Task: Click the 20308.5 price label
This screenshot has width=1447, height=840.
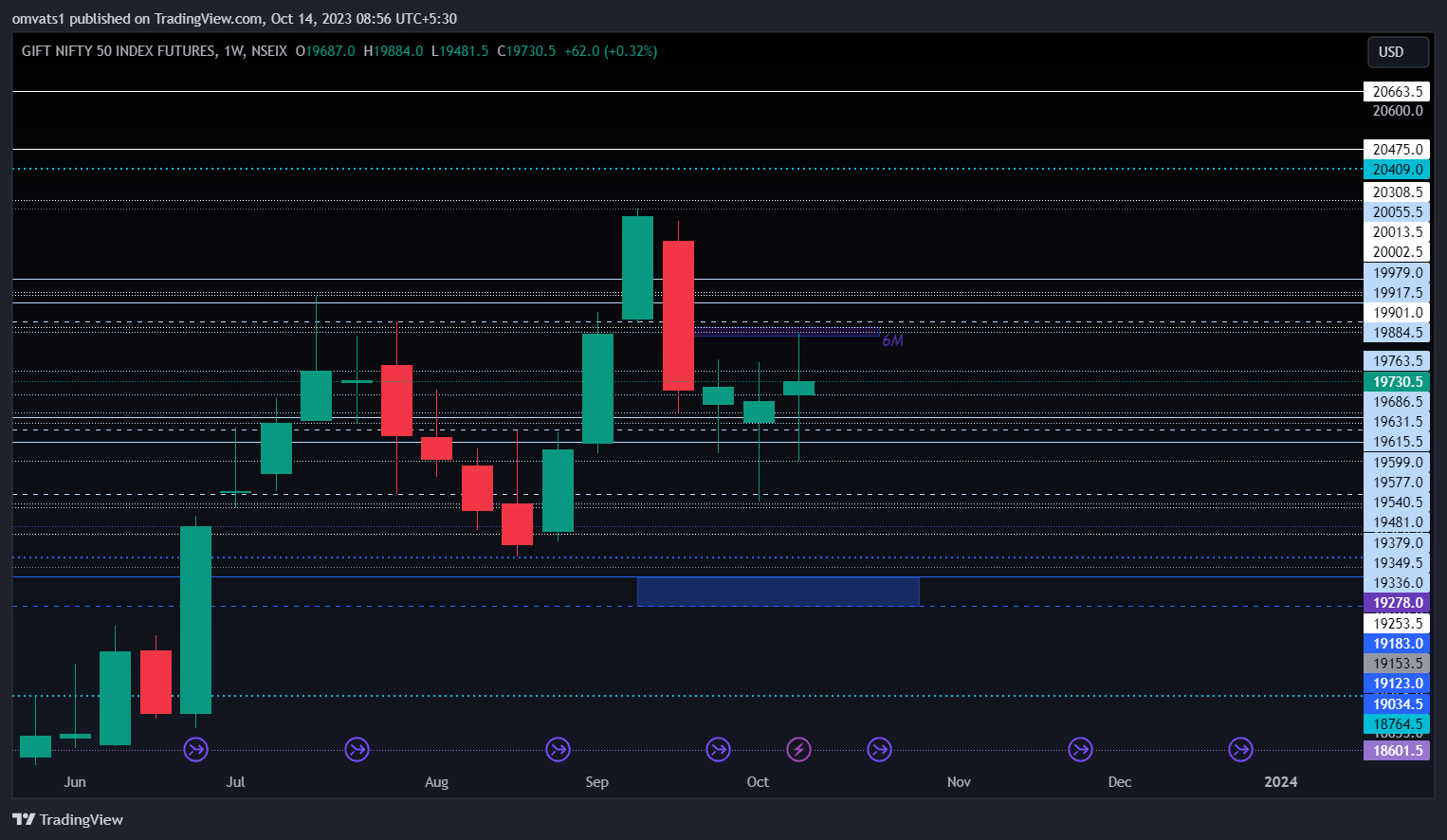Action: tap(1397, 192)
